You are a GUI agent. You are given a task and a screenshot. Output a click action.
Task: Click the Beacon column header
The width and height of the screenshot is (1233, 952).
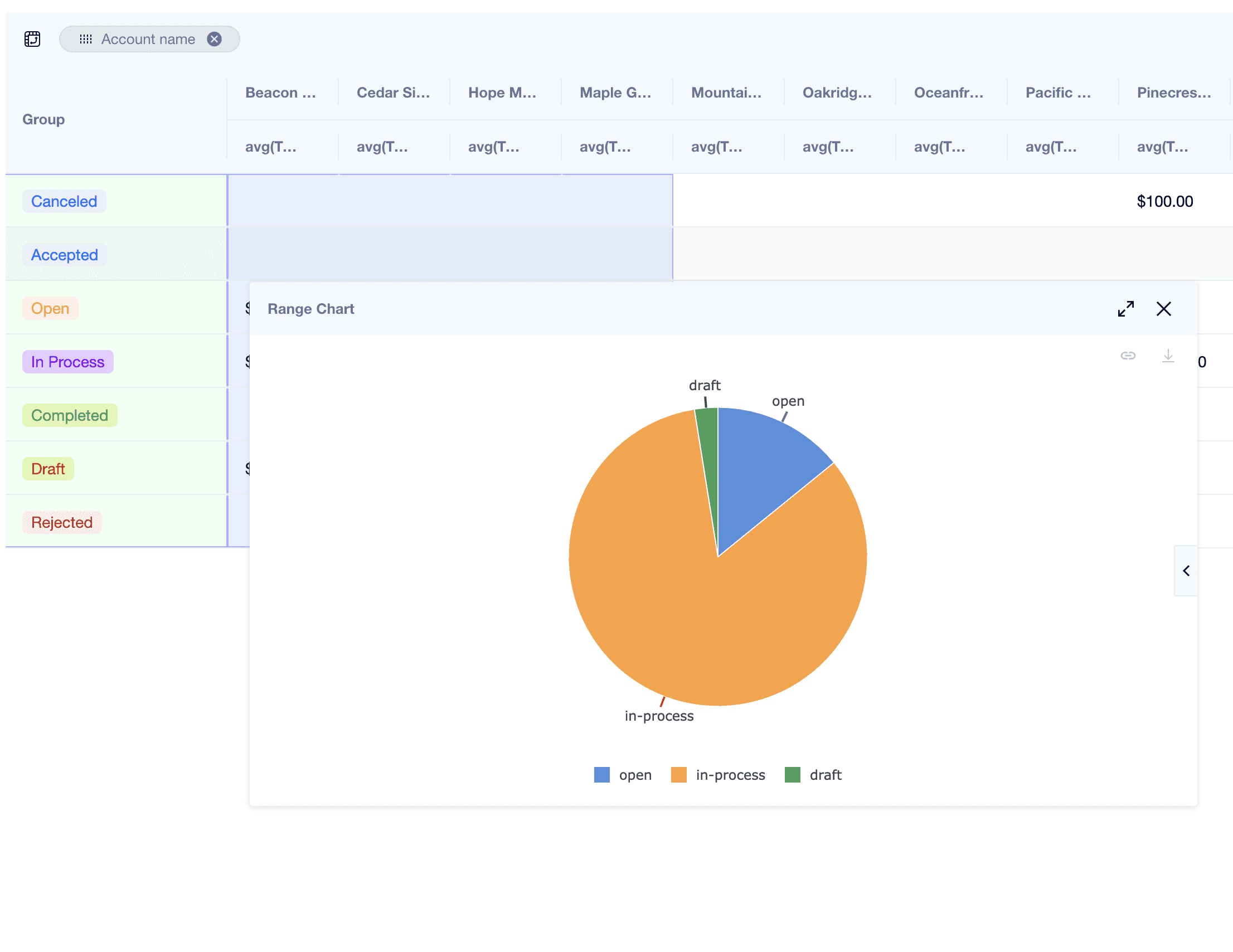click(x=280, y=93)
